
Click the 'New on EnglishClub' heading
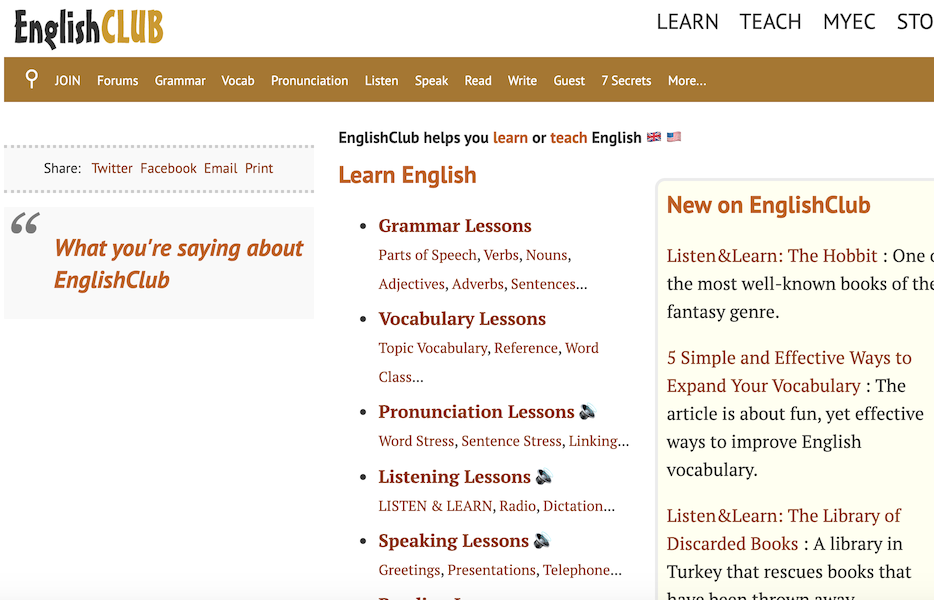pos(768,205)
